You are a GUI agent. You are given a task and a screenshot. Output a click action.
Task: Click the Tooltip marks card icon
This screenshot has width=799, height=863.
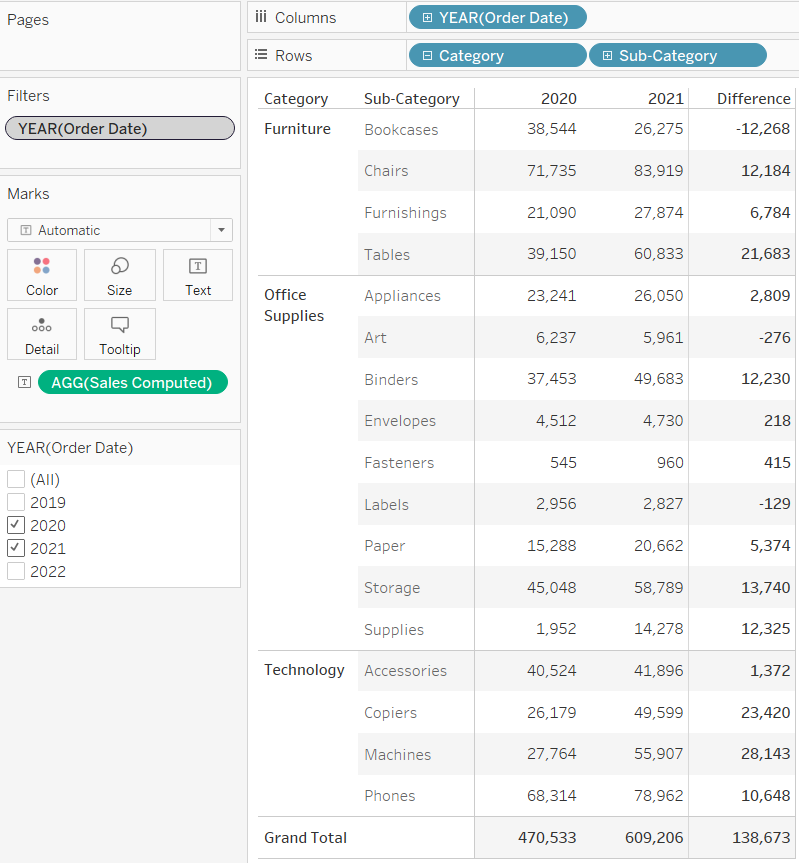click(119, 325)
